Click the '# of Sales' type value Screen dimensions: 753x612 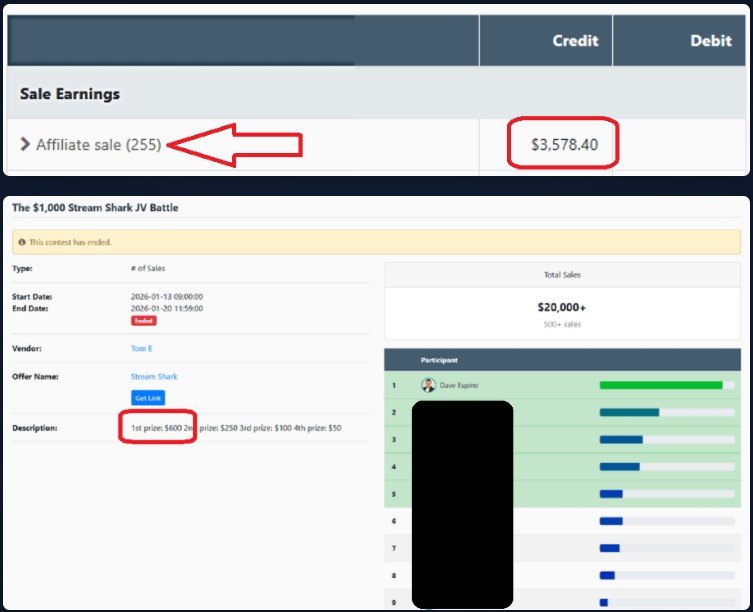147,268
